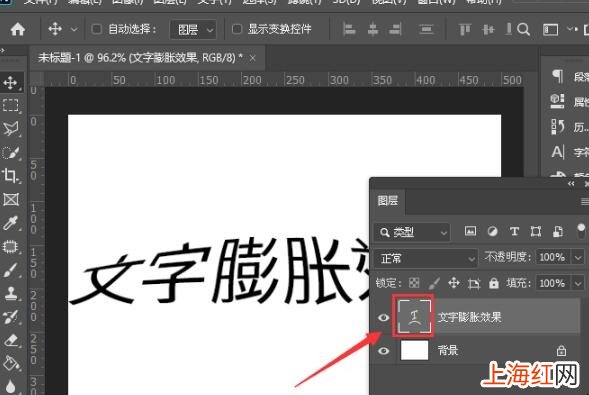Toggle lock all padlock icon

pyautogui.click(x=494, y=283)
